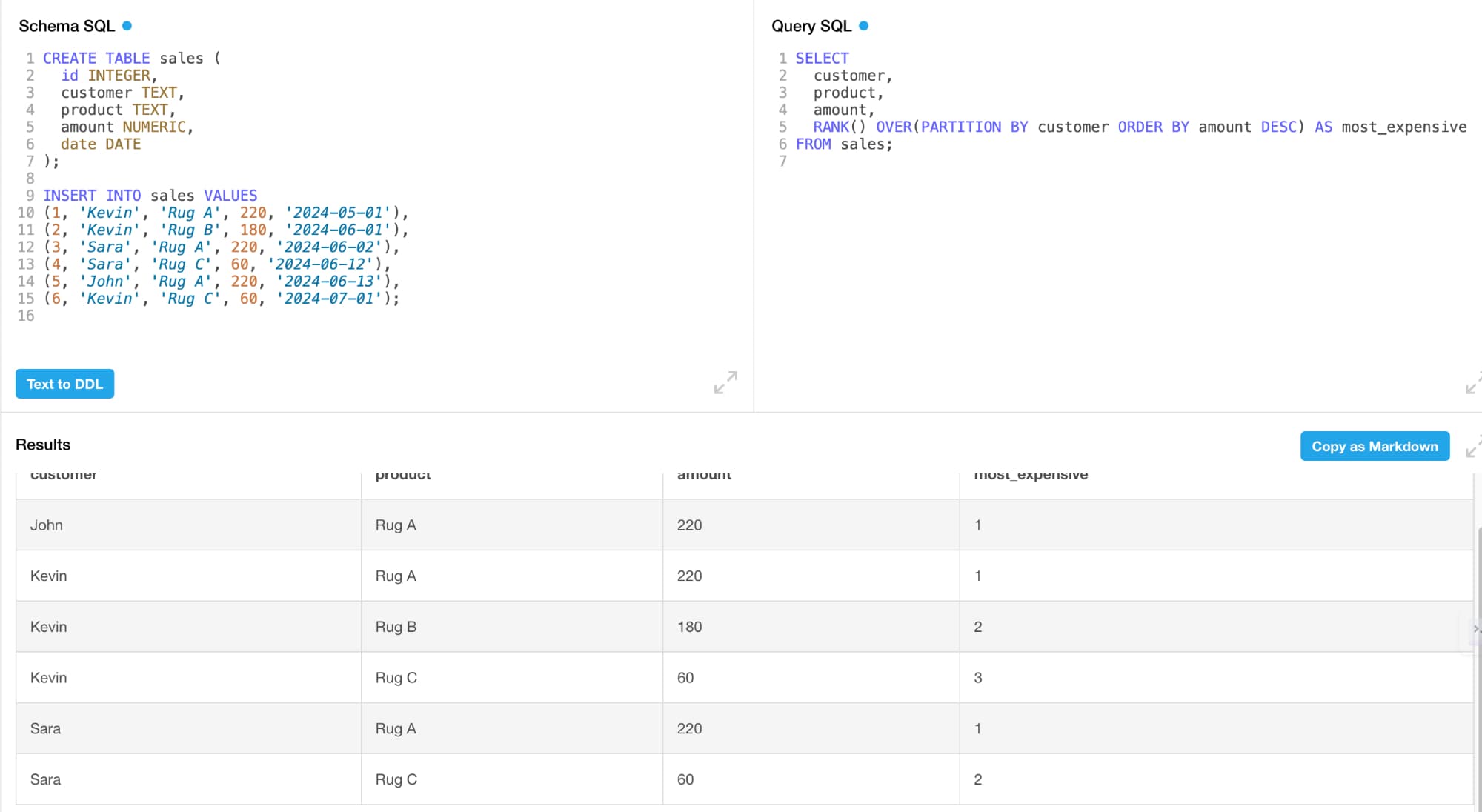Click the FROM sales; line in query

click(843, 144)
